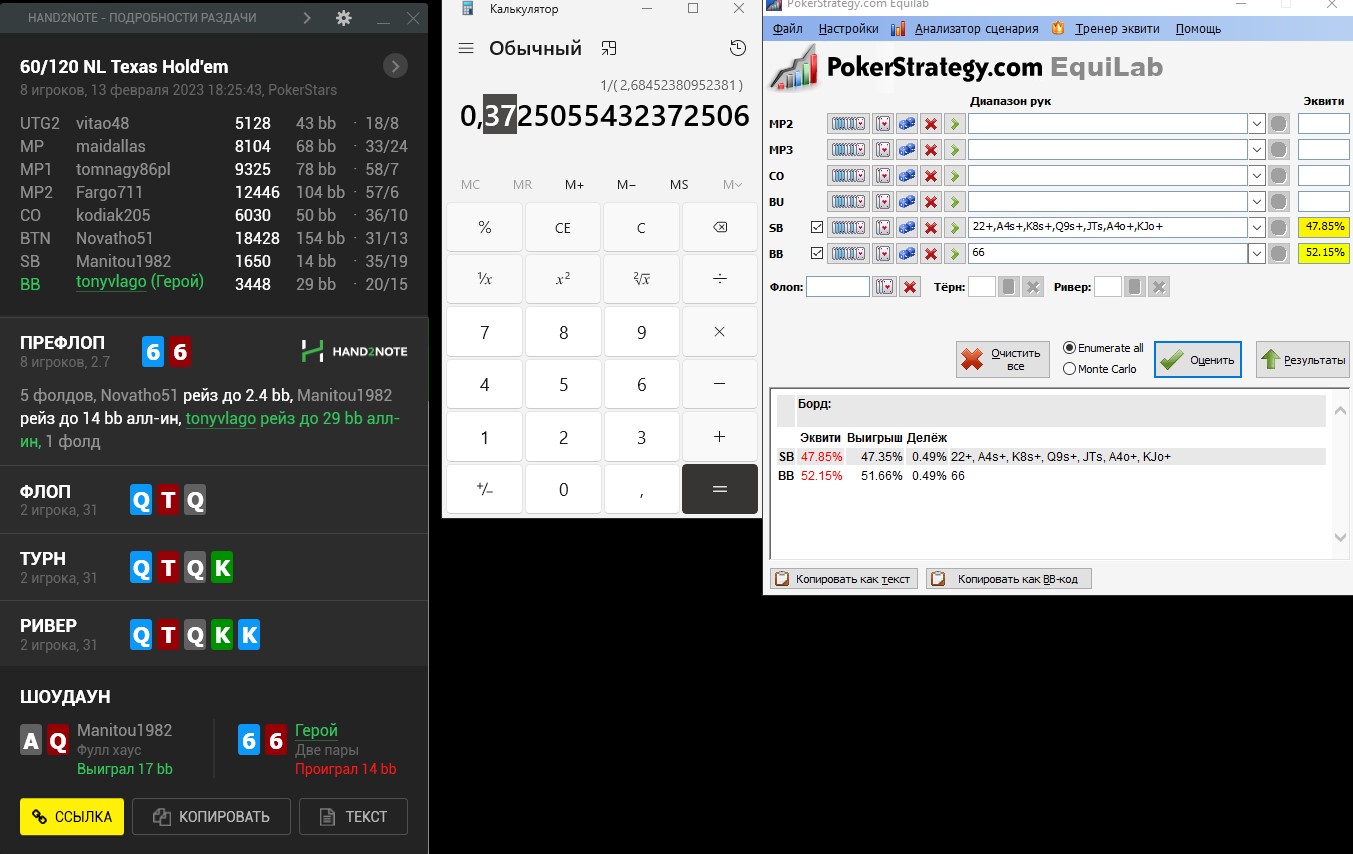Open the Тренер эквити menu
This screenshot has width=1353, height=854.
1117,29
